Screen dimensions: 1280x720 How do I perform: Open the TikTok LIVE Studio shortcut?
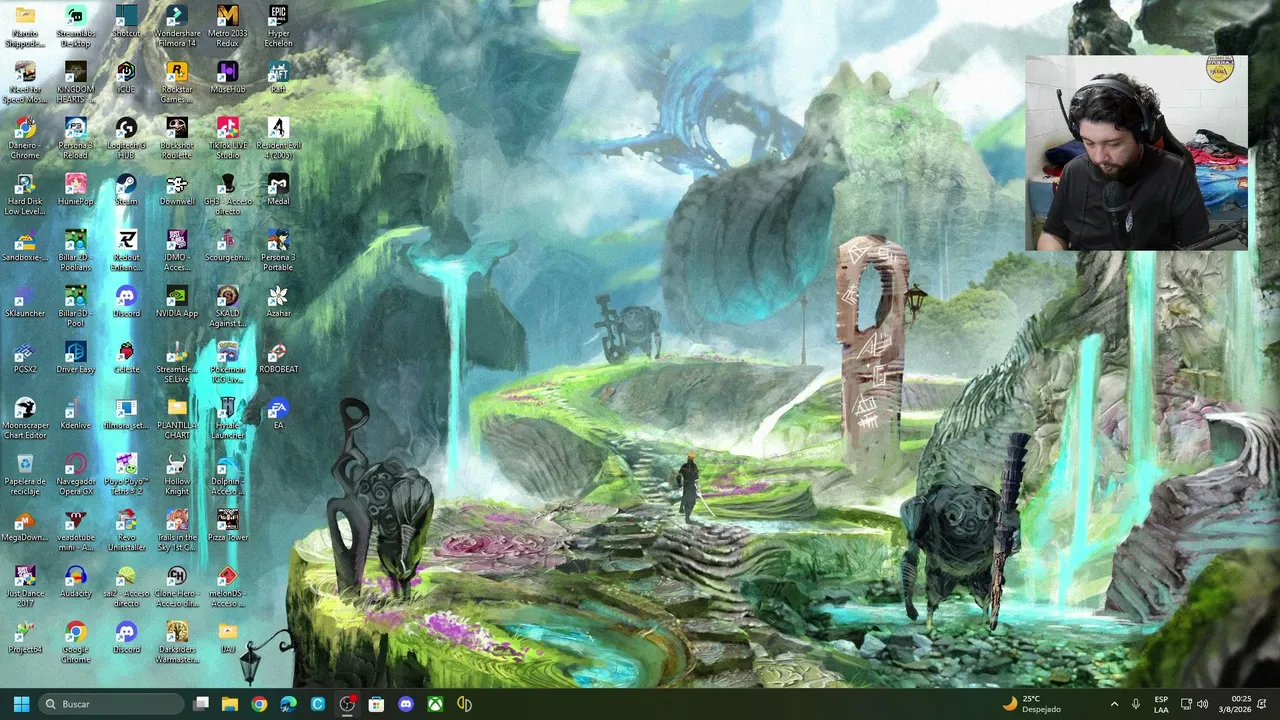tap(228, 138)
